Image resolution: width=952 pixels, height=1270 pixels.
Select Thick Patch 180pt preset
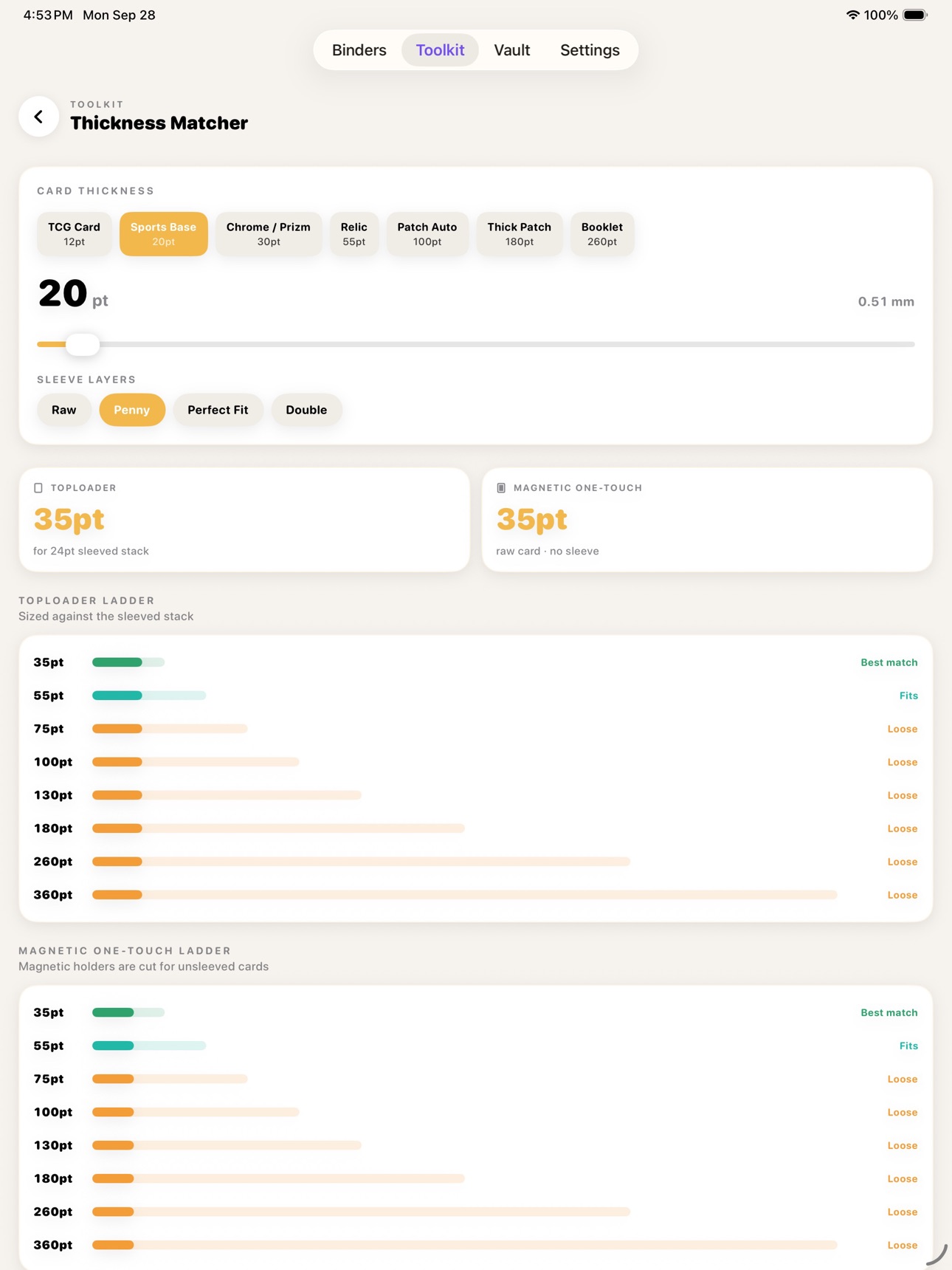click(519, 234)
